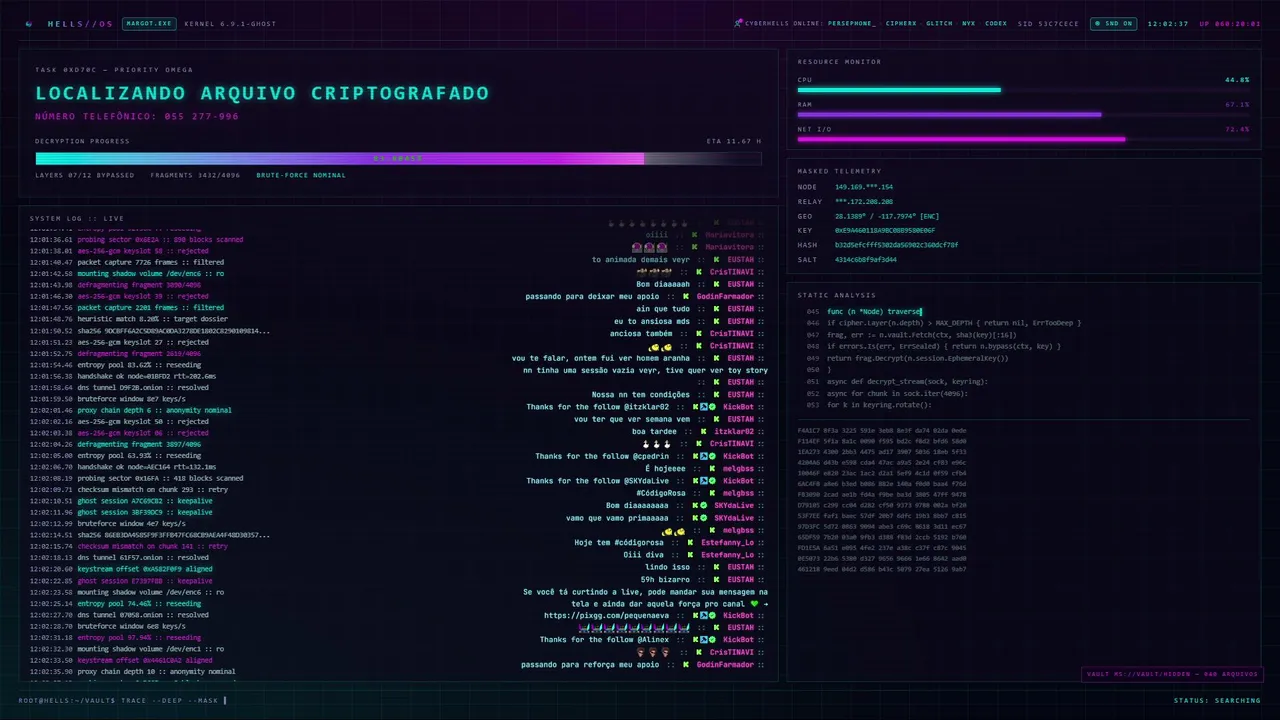Click the decryption progress bar
This screenshot has width=1280, height=720.
398,158
